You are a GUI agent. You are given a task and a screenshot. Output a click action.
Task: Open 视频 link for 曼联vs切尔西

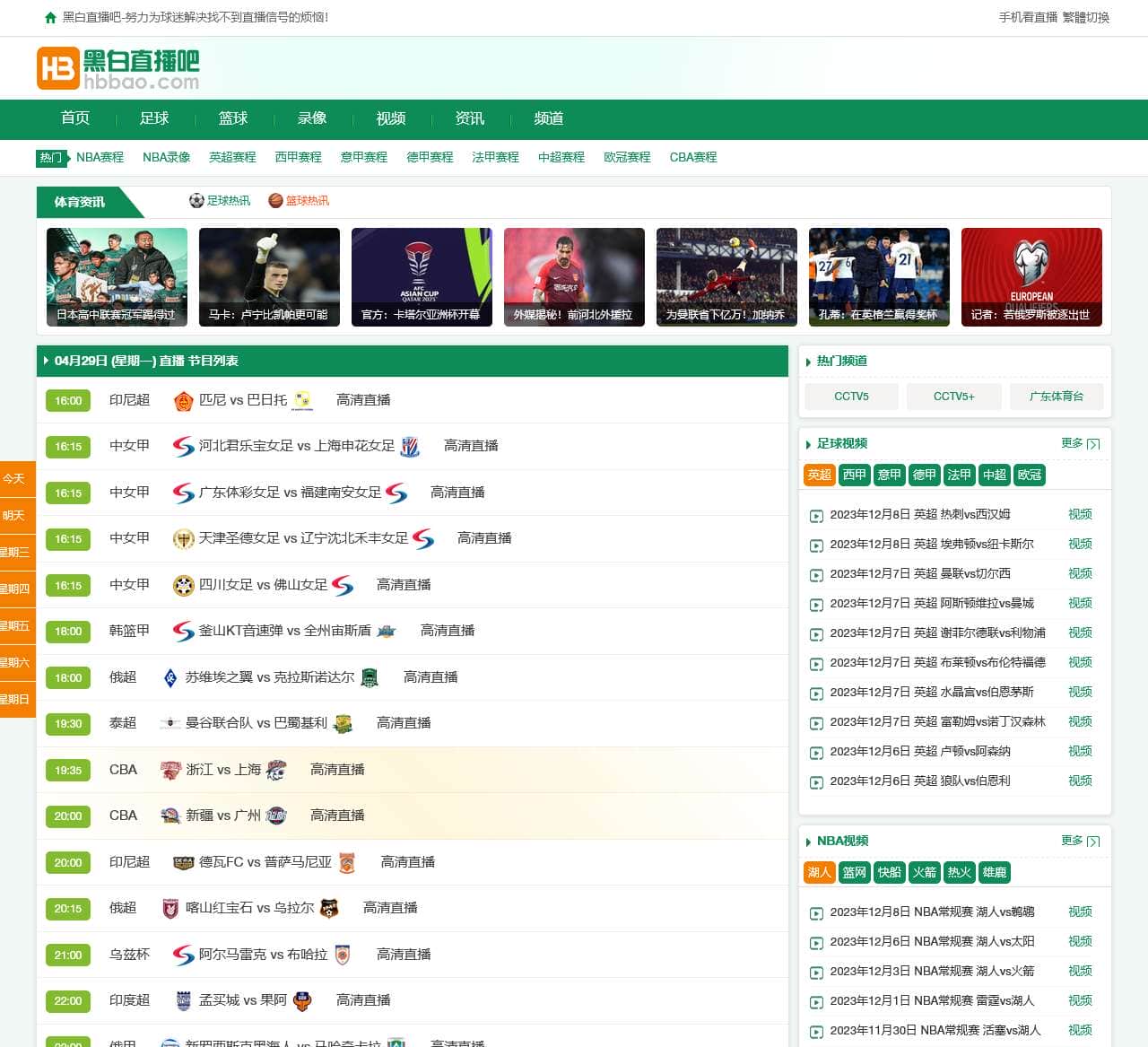(1080, 573)
